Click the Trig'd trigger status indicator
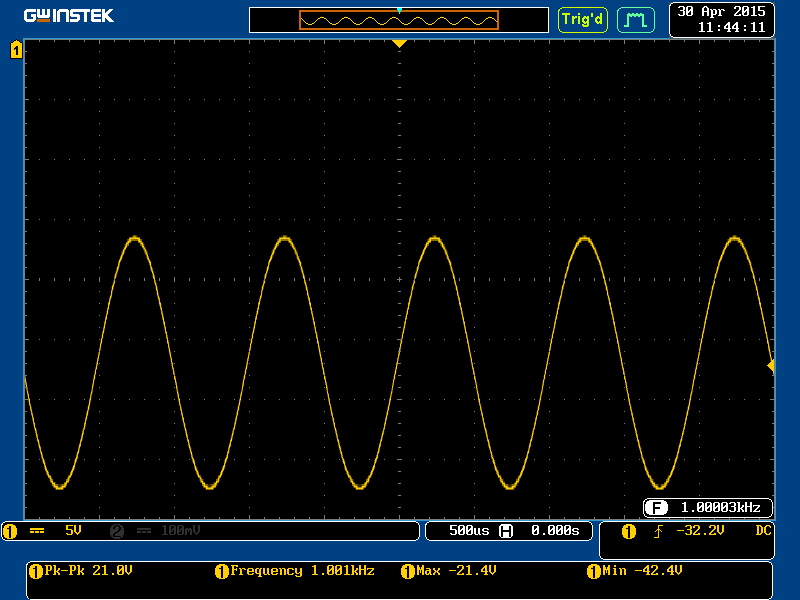Screen dimensions: 800x600 pyautogui.click(x=583, y=20)
